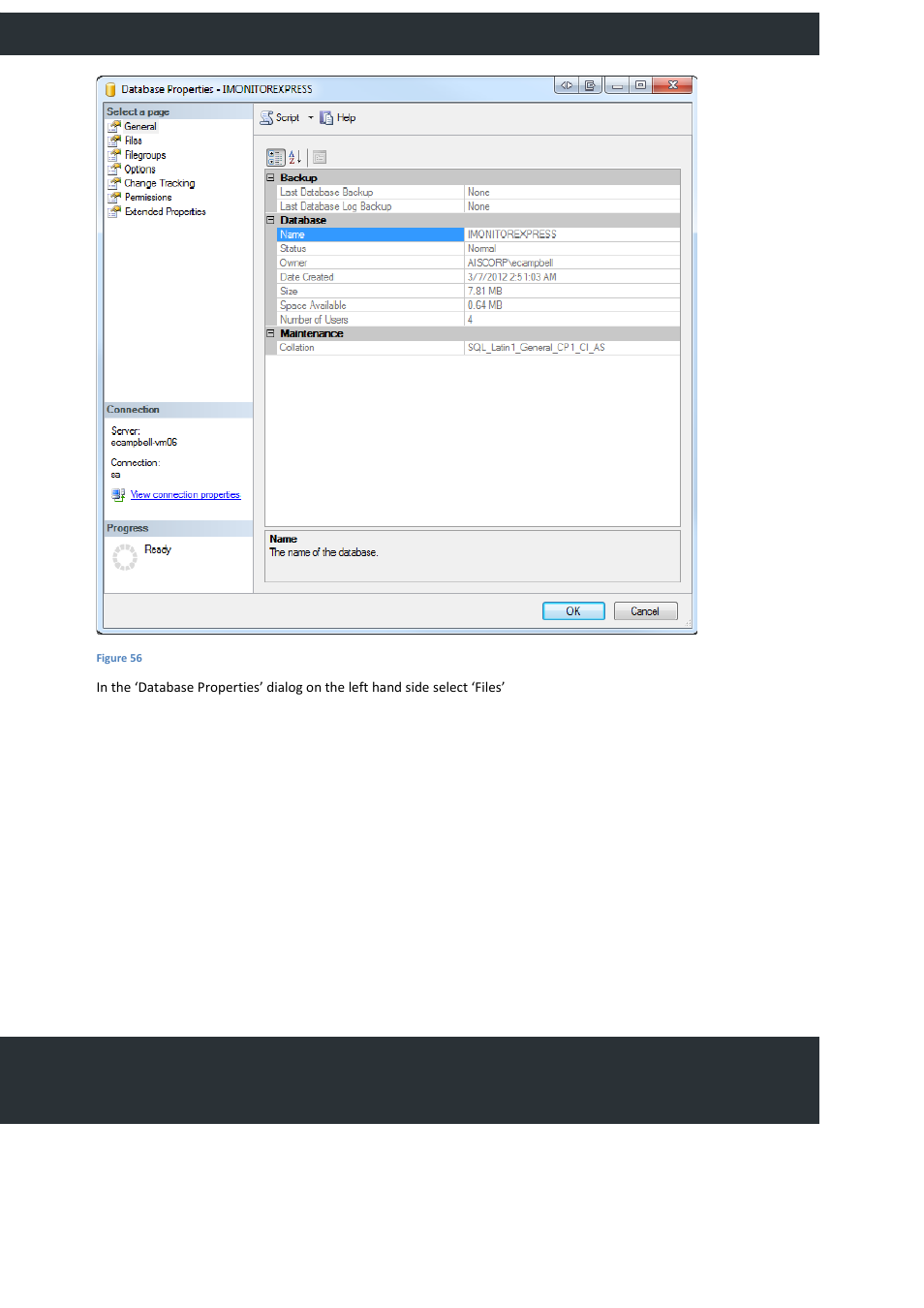Switch property grid to Categorized view

276,157
